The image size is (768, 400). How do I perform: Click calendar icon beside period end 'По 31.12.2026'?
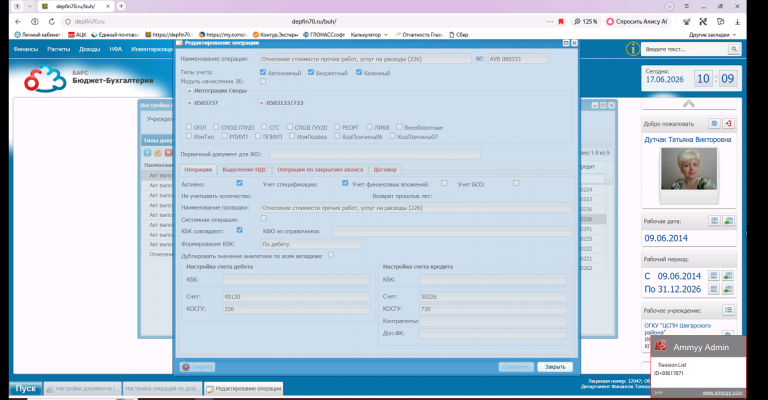(x=714, y=289)
